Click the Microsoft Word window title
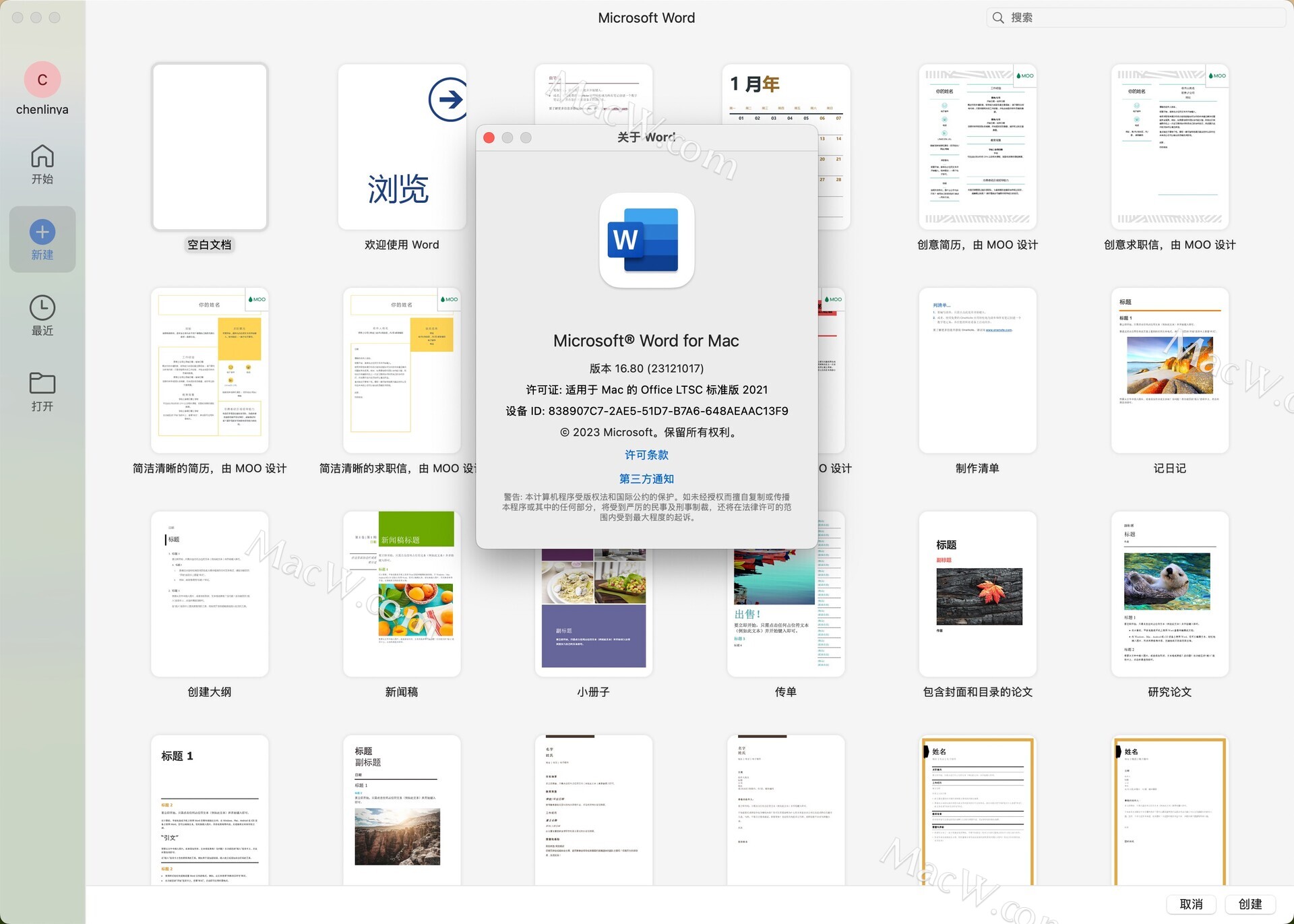1294x924 pixels. tap(646, 18)
